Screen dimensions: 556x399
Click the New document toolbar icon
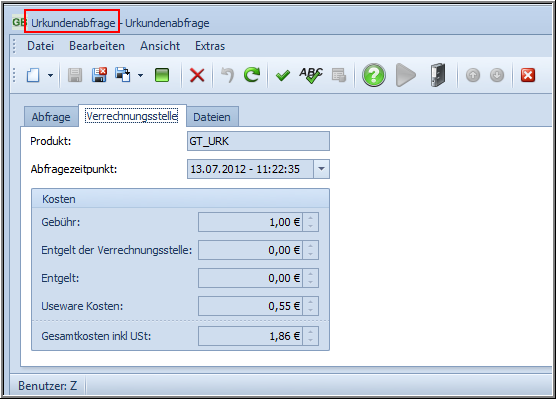click(33, 75)
